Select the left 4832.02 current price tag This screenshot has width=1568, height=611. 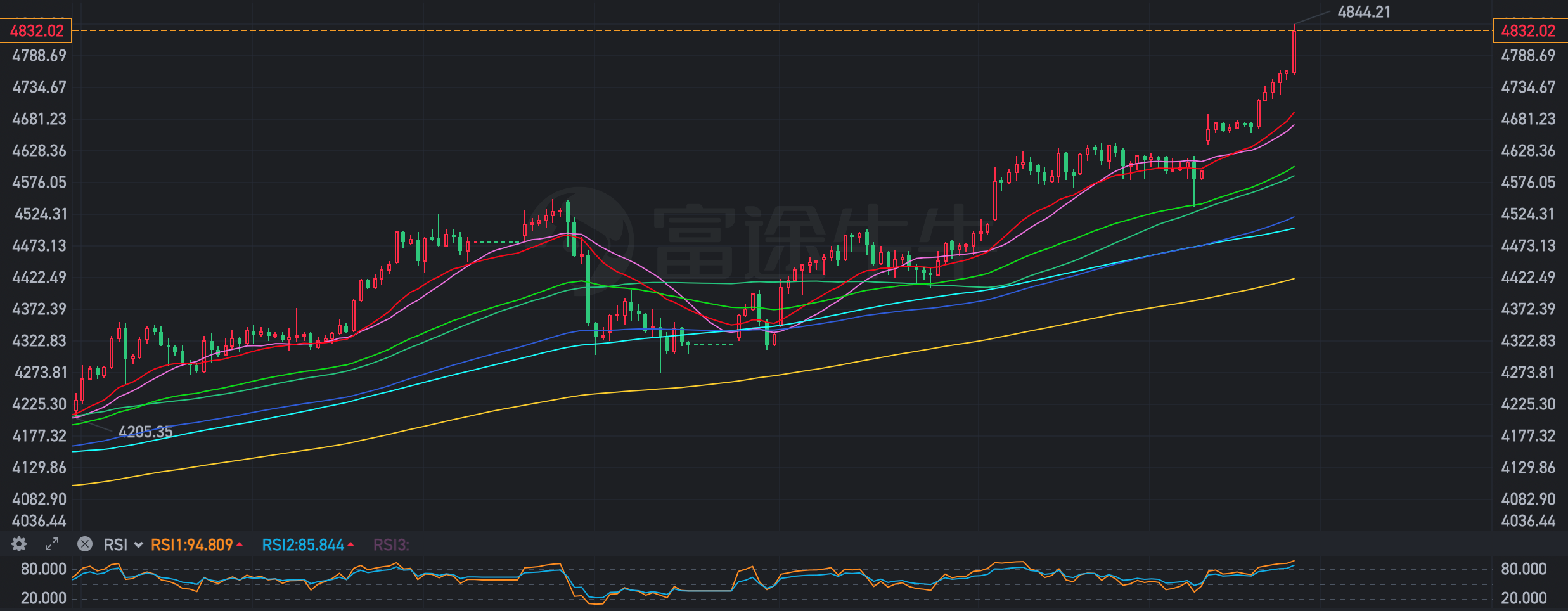coord(37,30)
